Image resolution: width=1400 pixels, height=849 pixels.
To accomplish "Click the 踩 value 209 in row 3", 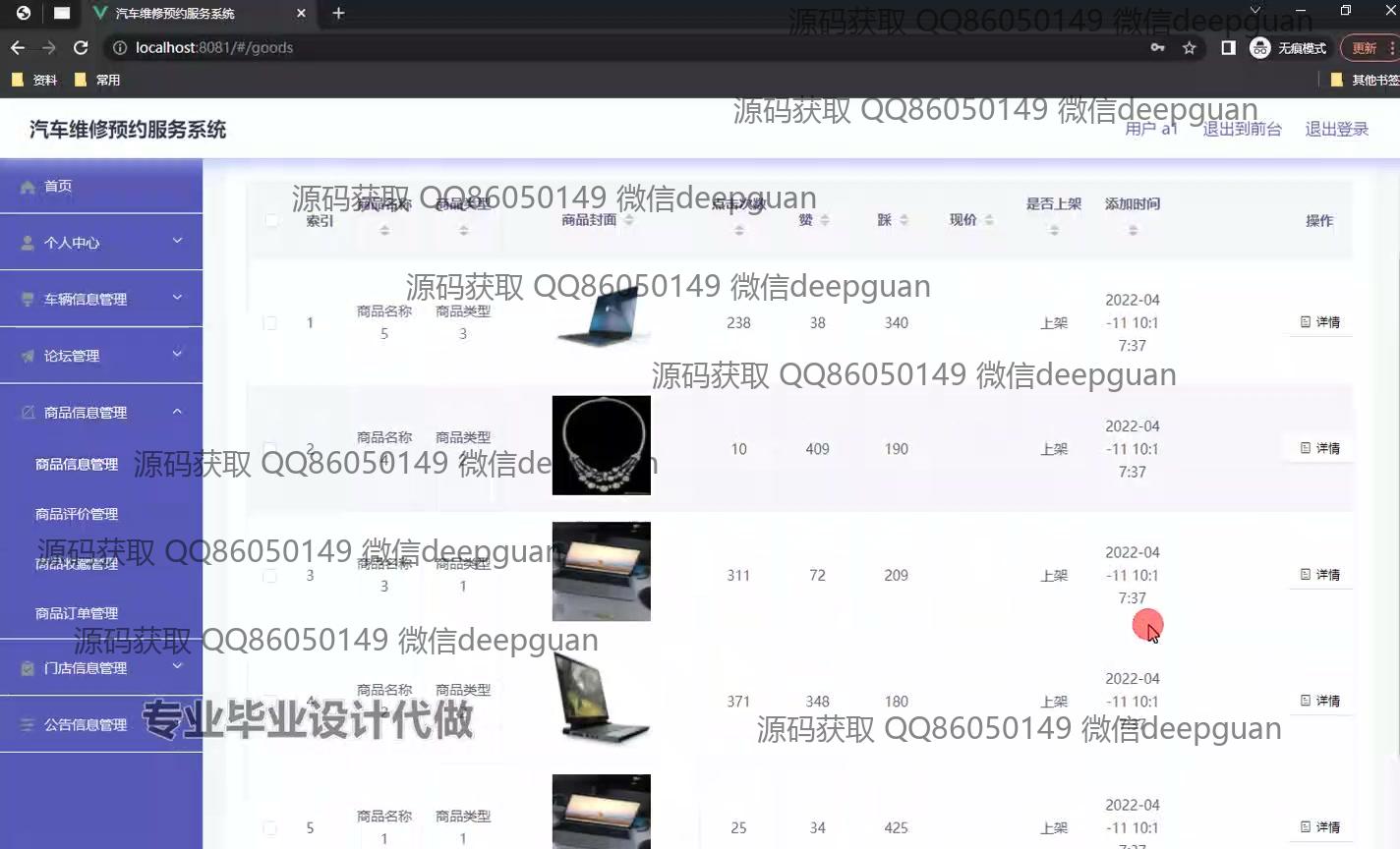I will point(896,576).
